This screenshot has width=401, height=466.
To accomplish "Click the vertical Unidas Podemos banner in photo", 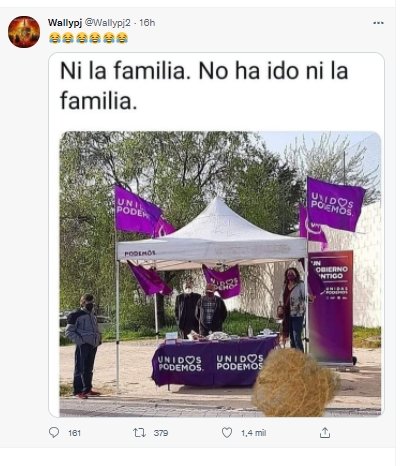I will coord(331,307).
